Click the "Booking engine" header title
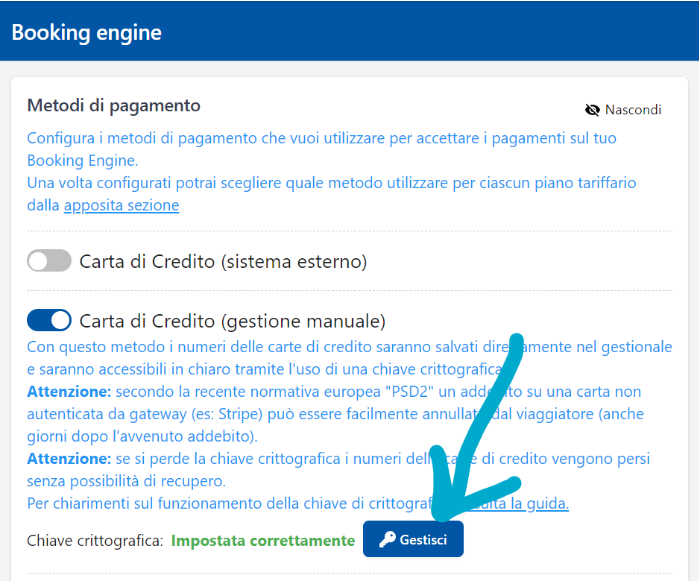This screenshot has height=583, width=699. pyautogui.click(x=86, y=32)
